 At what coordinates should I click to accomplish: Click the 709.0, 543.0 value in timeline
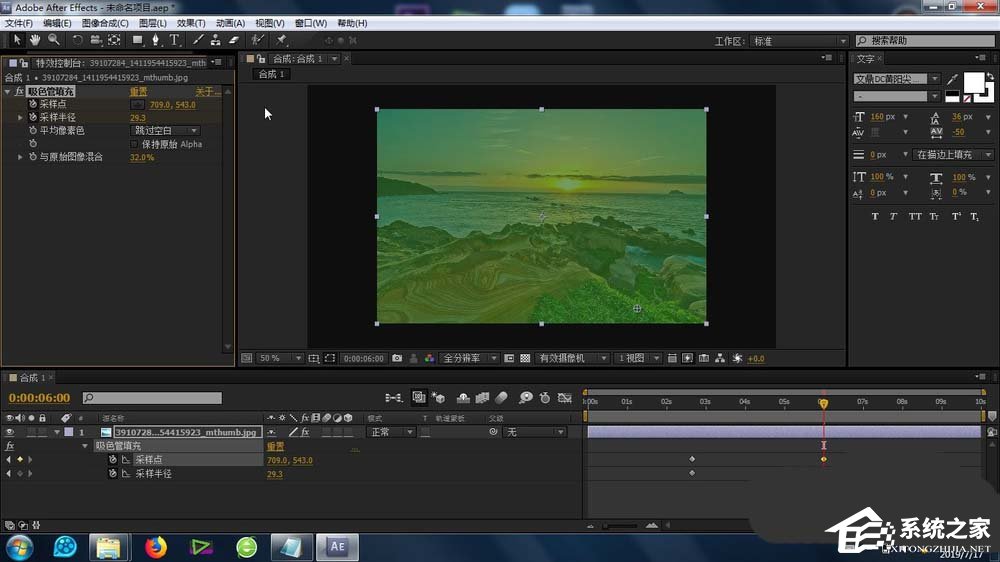289,460
